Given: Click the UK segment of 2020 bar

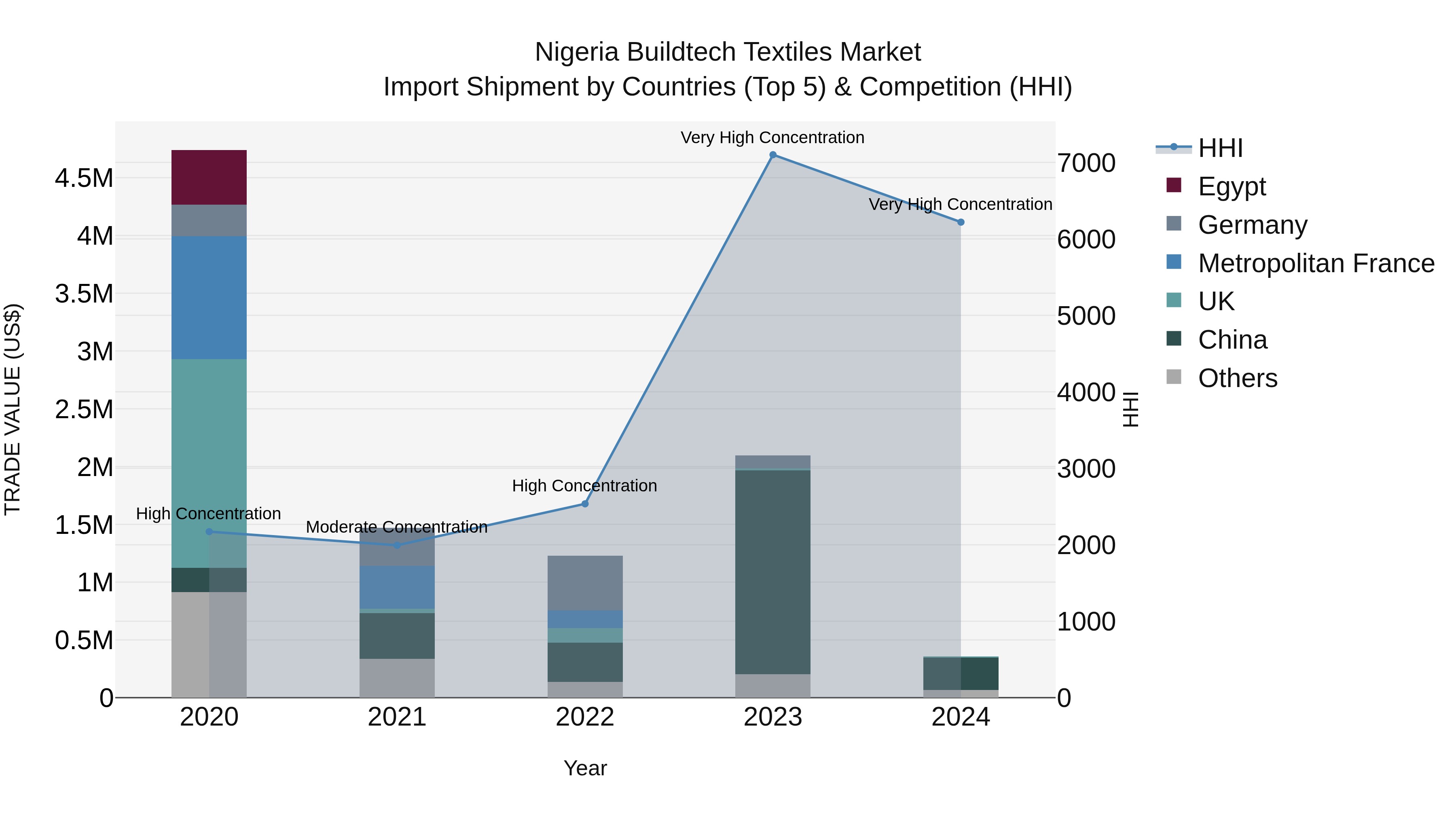Looking at the screenshot, I should (209, 463).
